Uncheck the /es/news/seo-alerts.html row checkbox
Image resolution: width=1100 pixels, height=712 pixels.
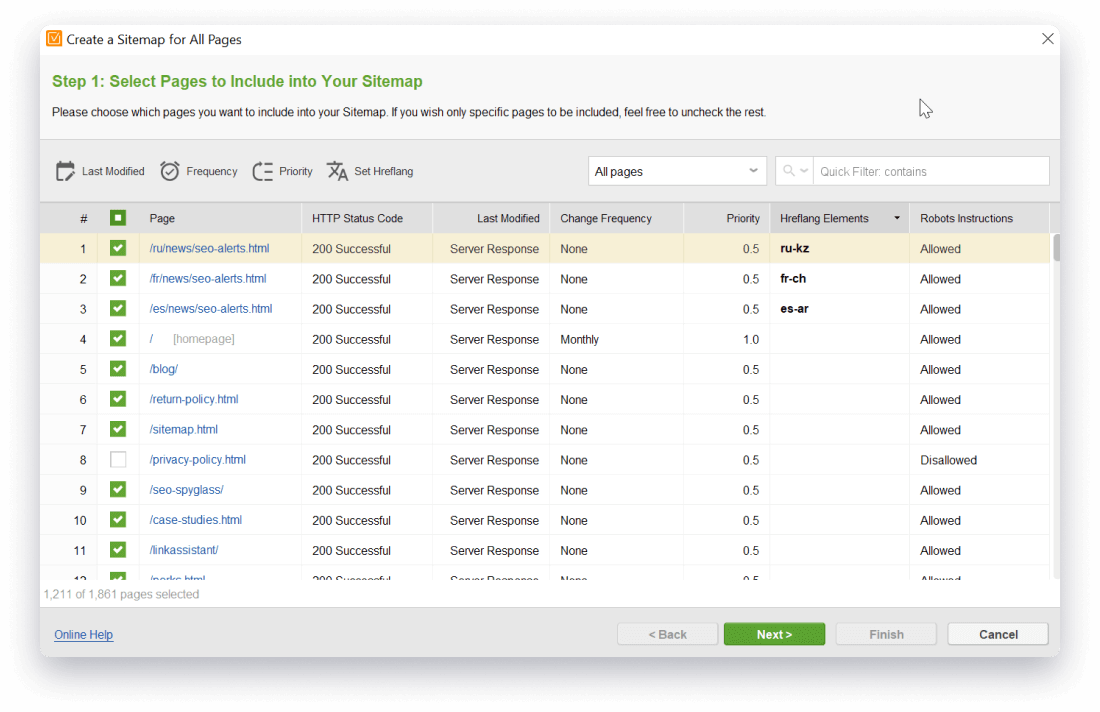point(118,309)
